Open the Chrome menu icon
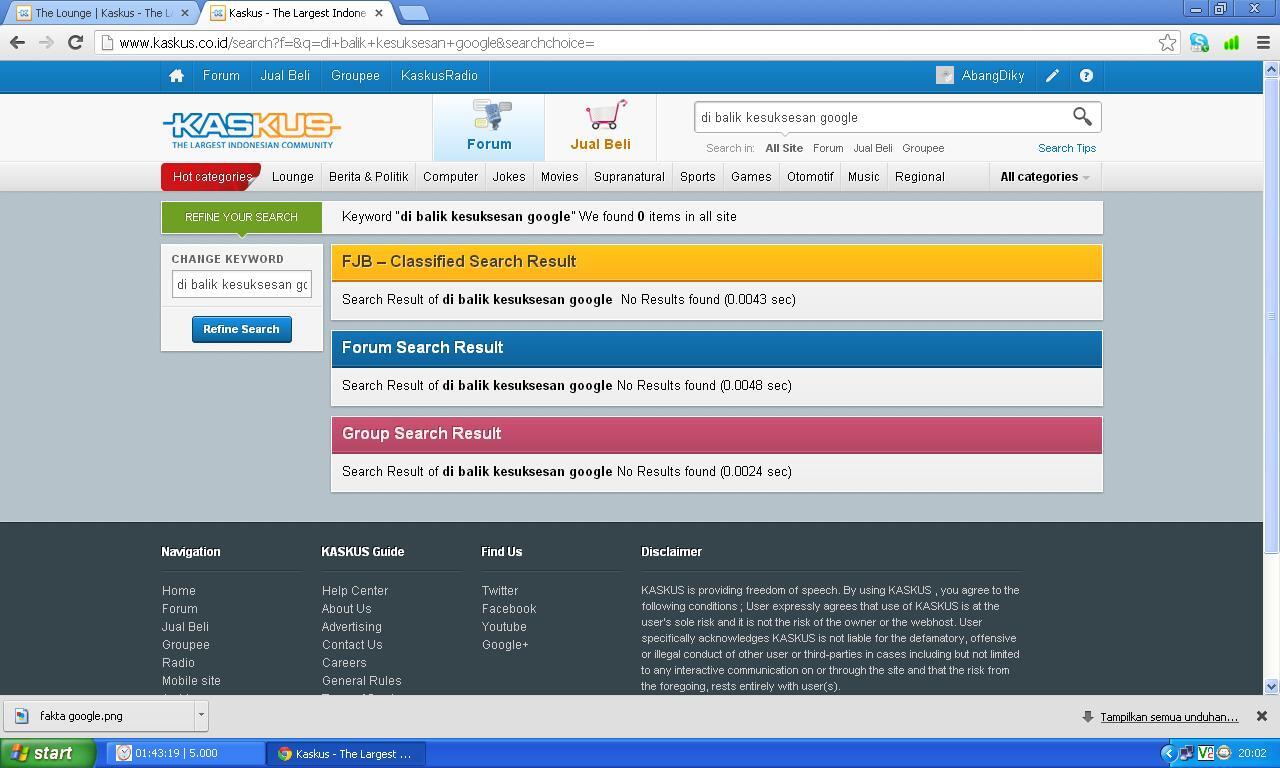The image size is (1280, 768). 1262,43
